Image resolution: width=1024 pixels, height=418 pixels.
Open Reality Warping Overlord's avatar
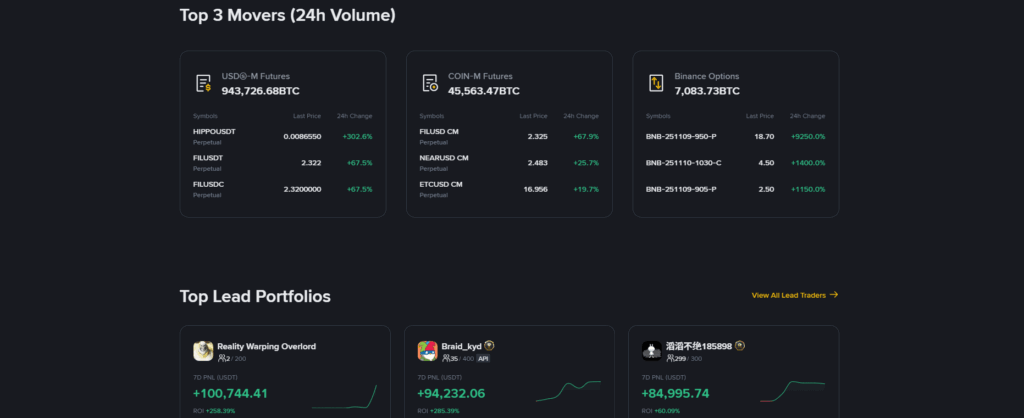coord(203,351)
